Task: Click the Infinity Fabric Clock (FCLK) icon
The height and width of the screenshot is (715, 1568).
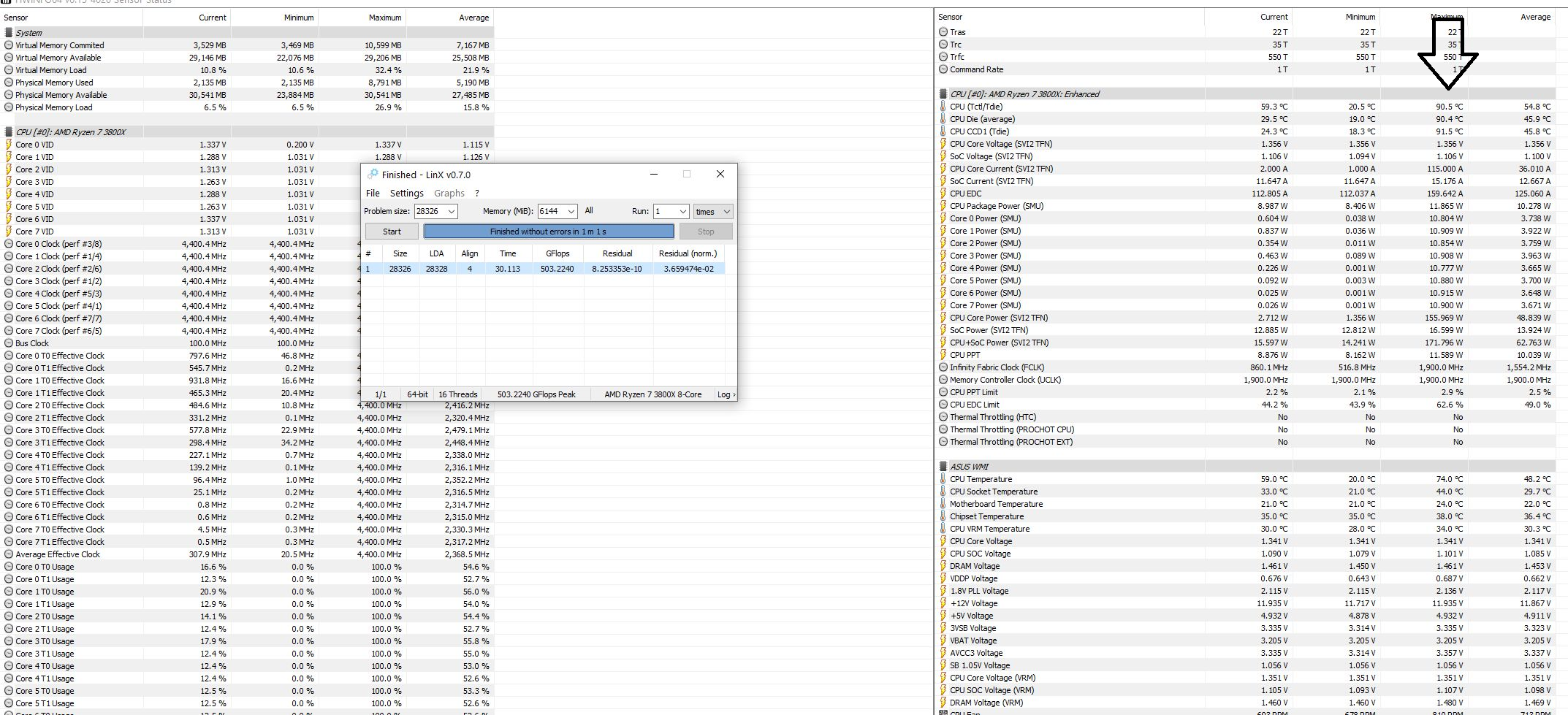Action: point(943,367)
